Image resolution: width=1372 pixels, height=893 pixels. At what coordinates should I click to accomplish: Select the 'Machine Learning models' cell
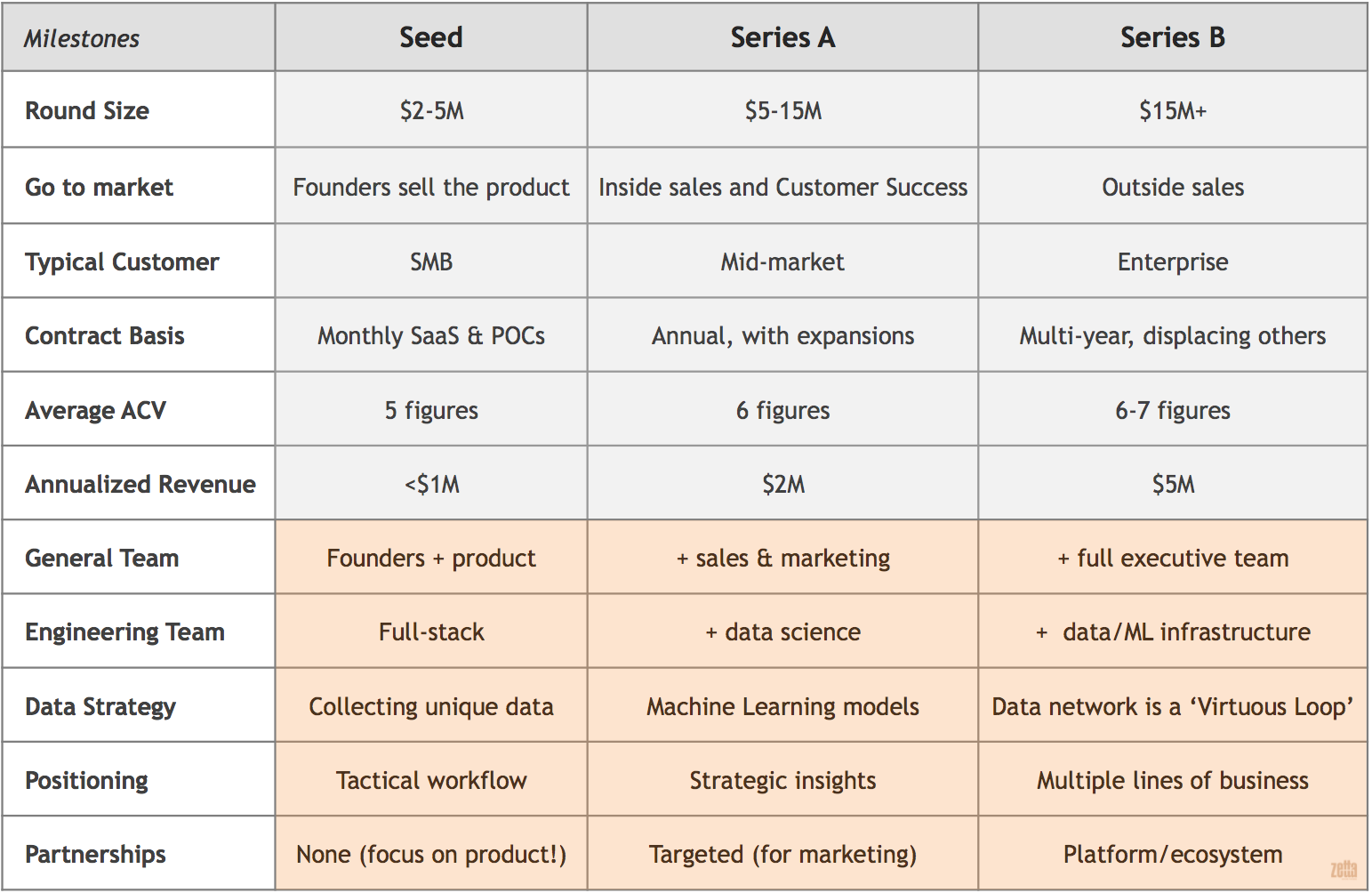(x=782, y=706)
